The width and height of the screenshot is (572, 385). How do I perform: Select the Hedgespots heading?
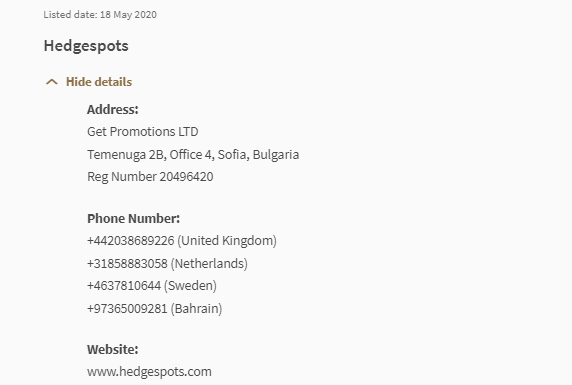pos(86,46)
